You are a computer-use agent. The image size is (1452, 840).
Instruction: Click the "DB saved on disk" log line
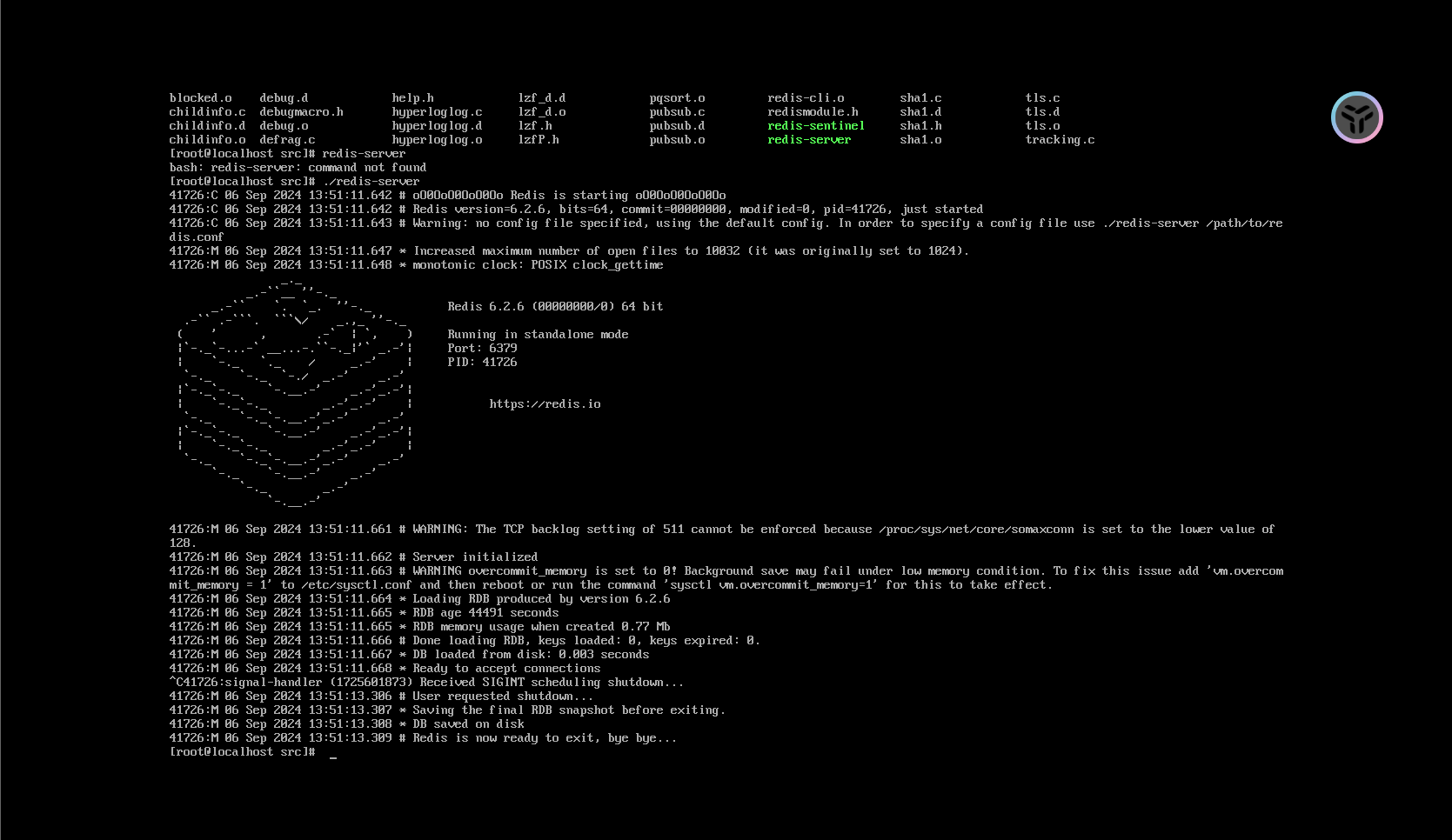pos(346,723)
